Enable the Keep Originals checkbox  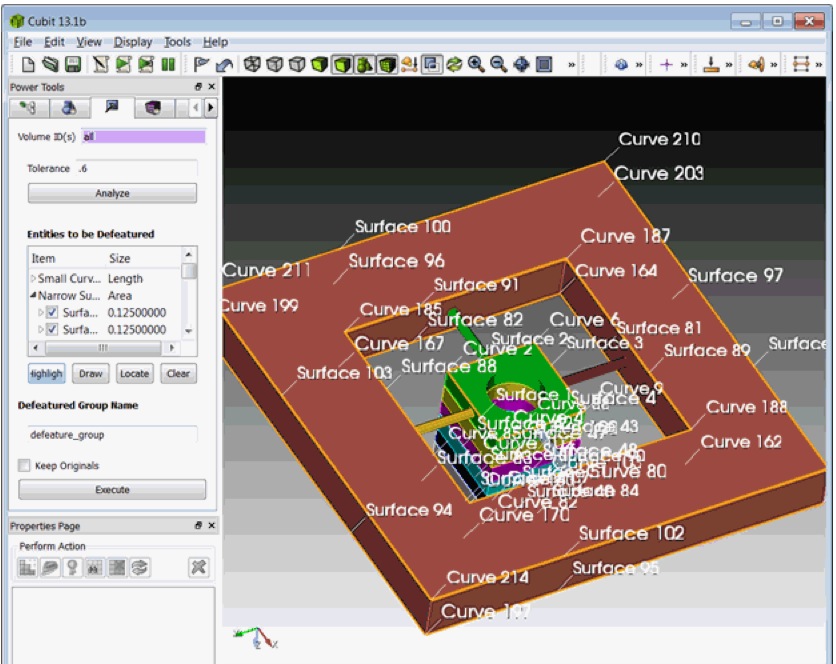coord(25,466)
